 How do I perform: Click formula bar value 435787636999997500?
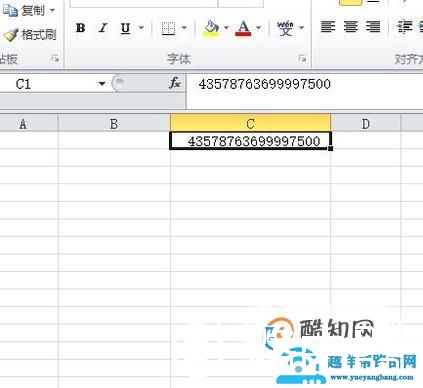point(265,84)
